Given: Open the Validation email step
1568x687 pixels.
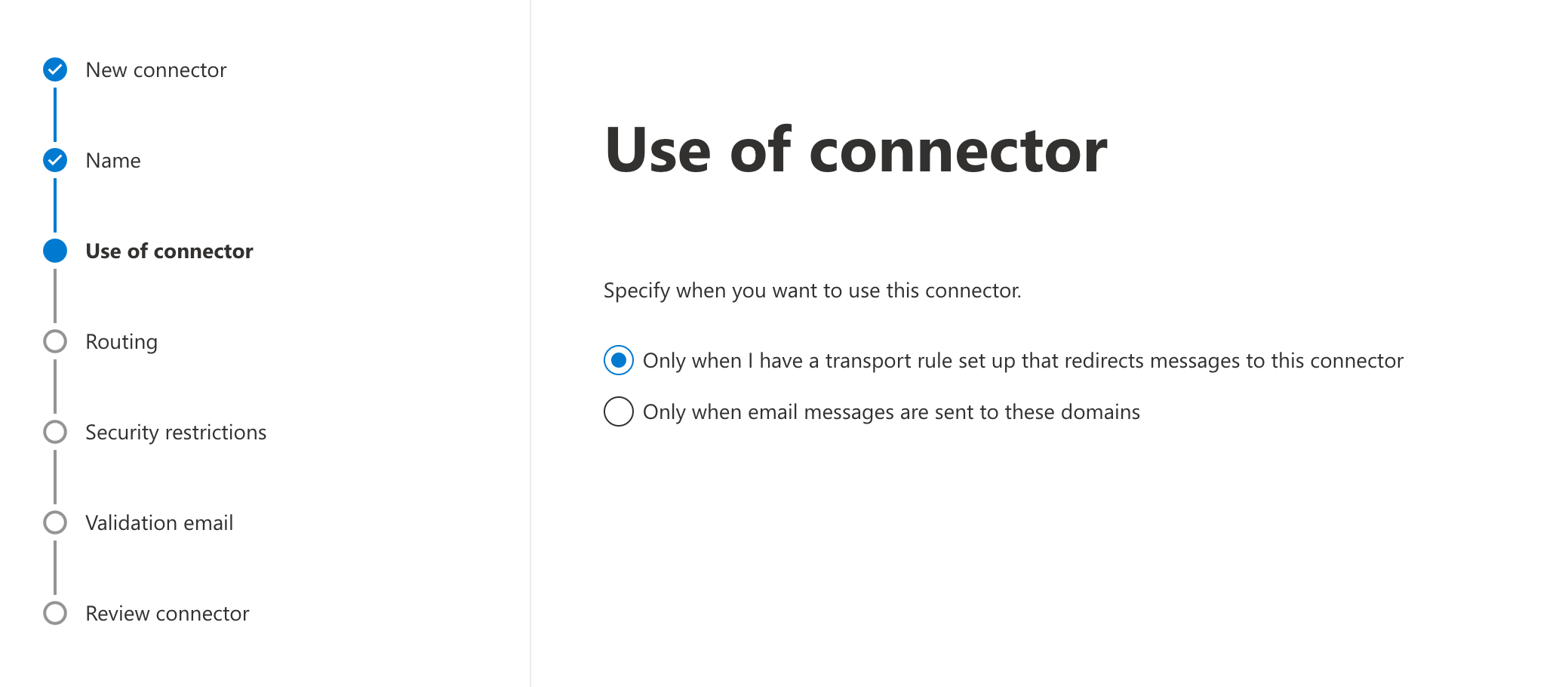Looking at the screenshot, I should tap(159, 523).
